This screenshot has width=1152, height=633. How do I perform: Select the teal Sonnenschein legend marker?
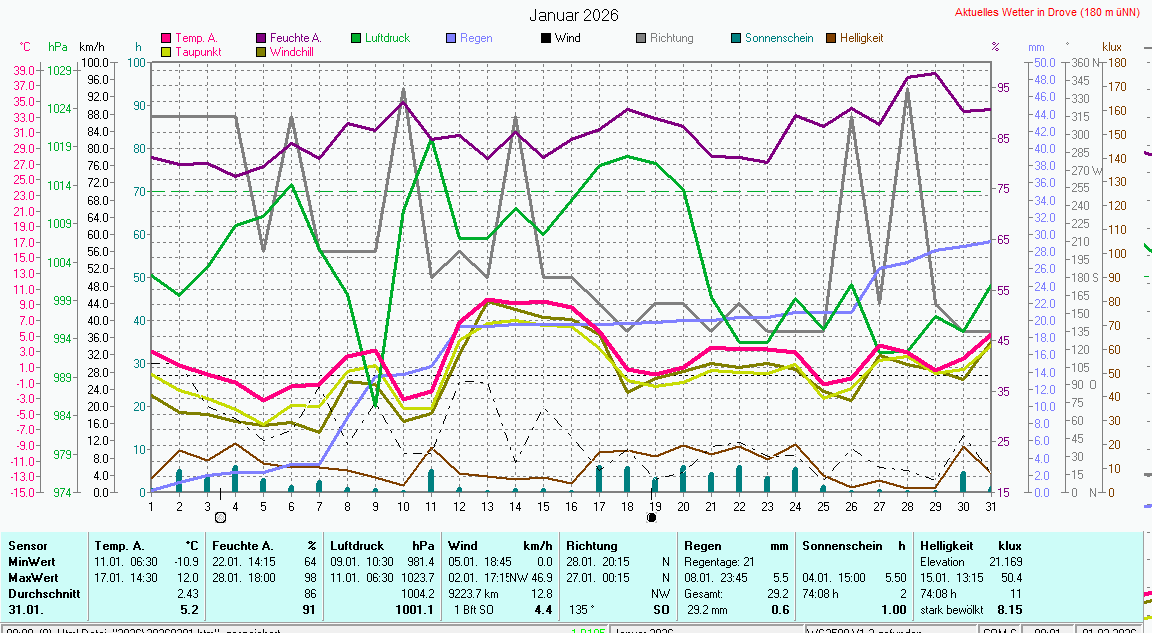(x=736, y=38)
